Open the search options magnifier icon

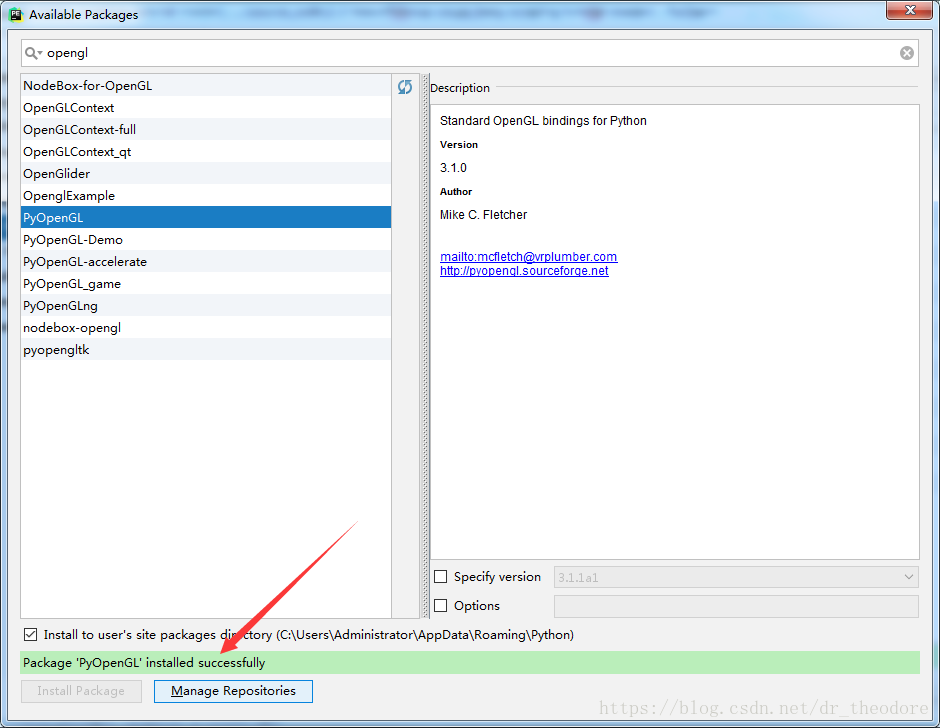[33, 53]
